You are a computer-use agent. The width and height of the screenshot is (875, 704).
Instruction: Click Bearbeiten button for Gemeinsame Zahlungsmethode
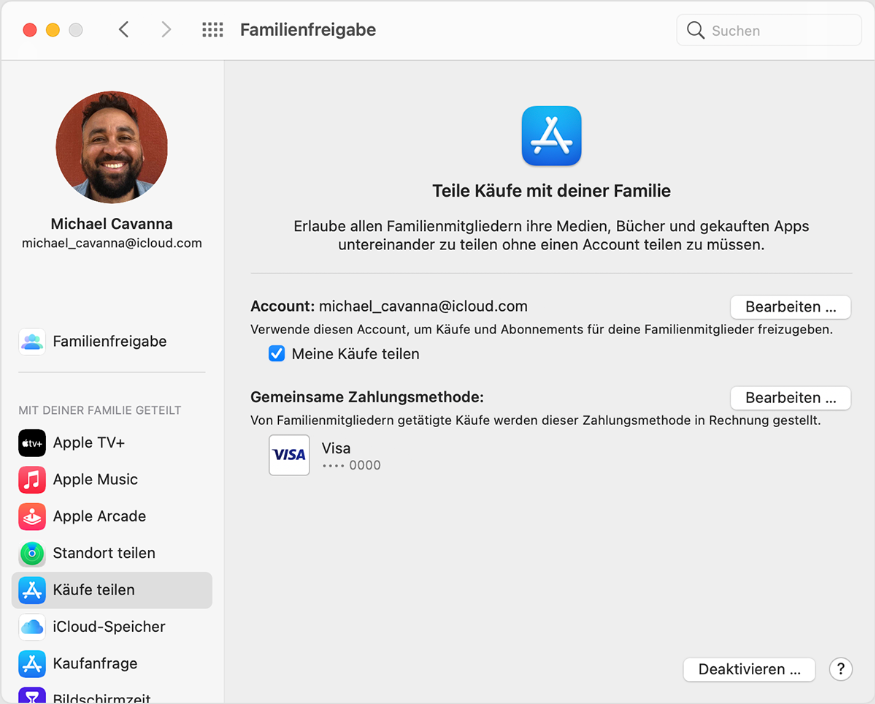click(791, 398)
